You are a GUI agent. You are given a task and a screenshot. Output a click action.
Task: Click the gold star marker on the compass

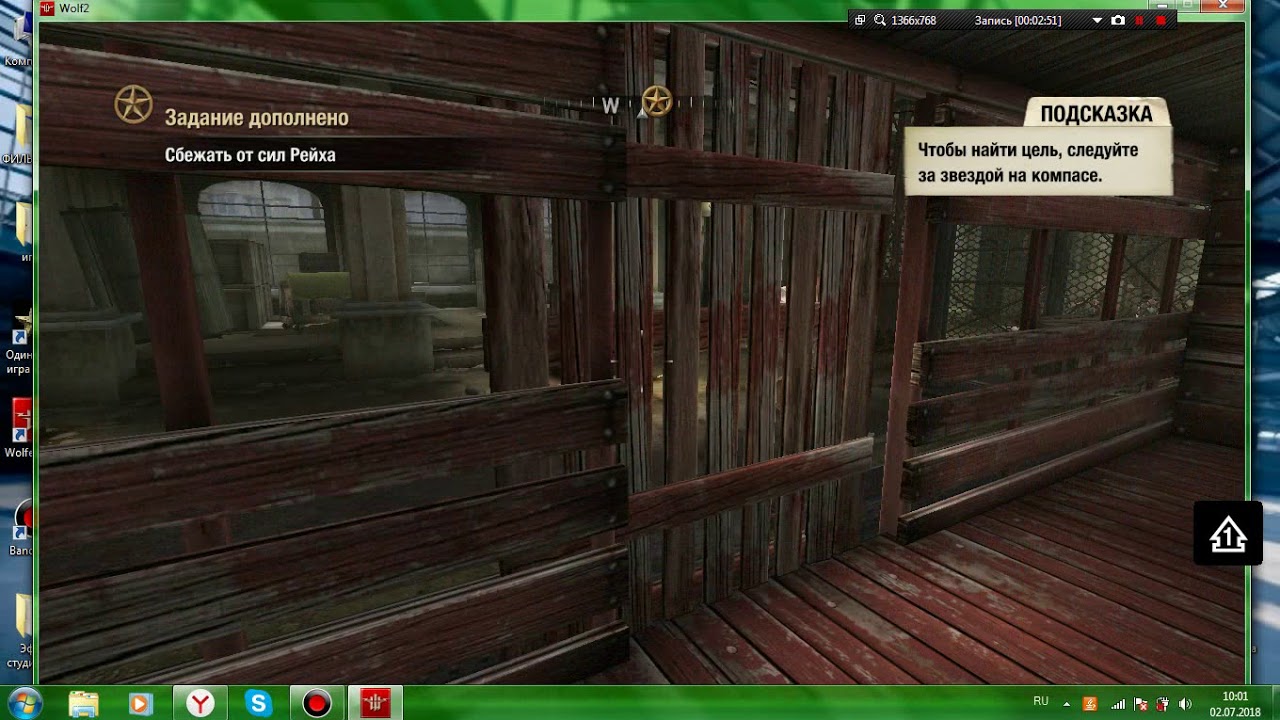pyautogui.click(x=656, y=101)
